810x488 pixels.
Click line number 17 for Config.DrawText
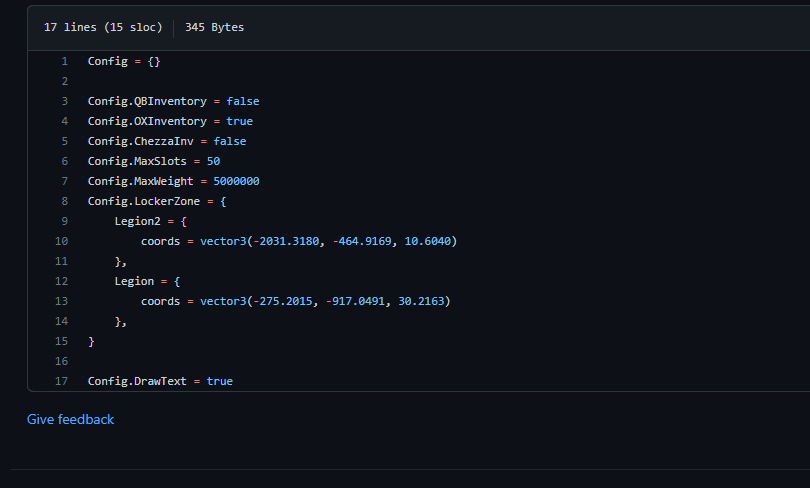(x=62, y=381)
